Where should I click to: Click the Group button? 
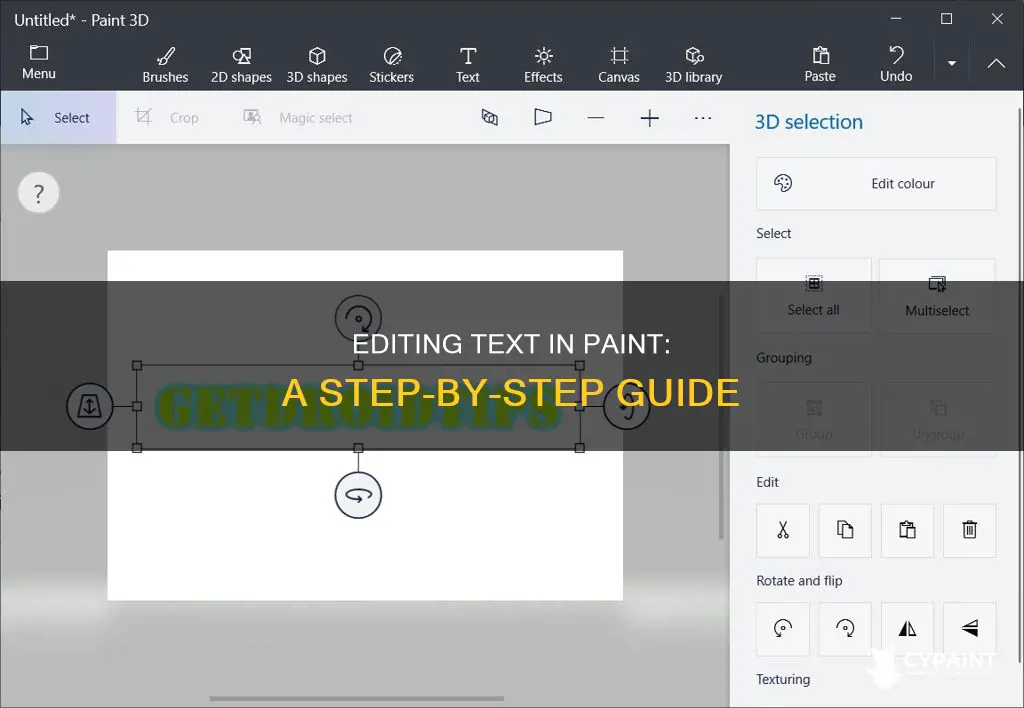(814, 420)
